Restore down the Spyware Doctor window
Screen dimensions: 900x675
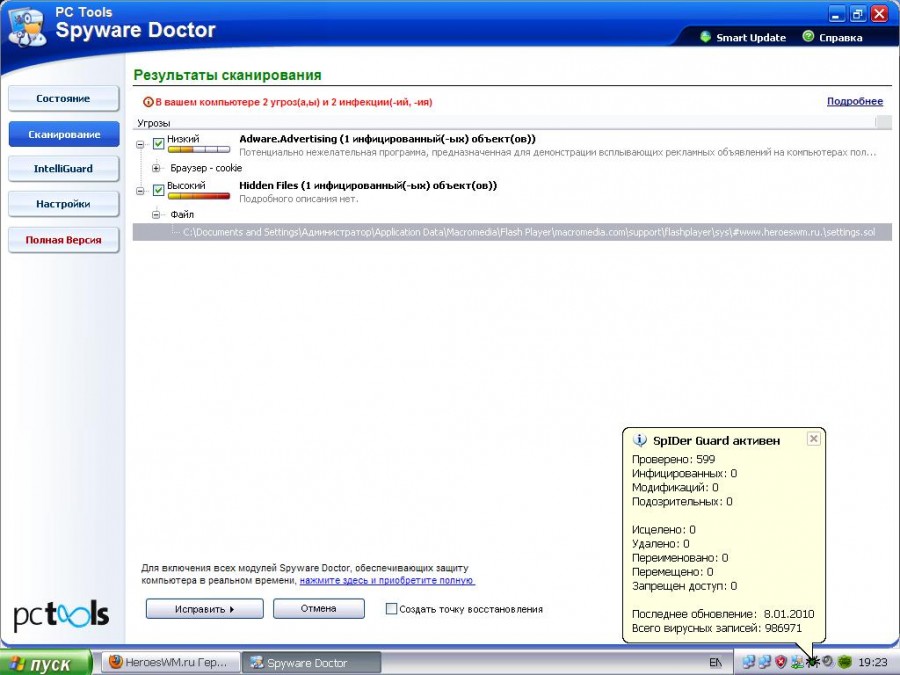[x=858, y=14]
